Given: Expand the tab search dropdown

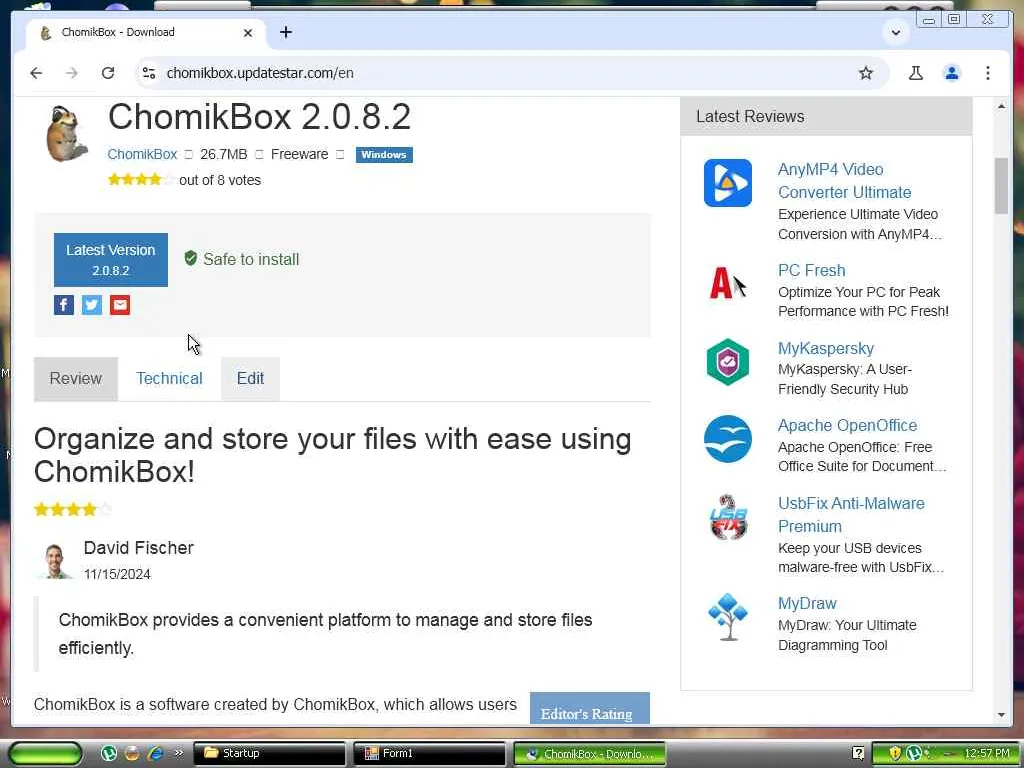Looking at the screenshot, I should tap(896, 32).
